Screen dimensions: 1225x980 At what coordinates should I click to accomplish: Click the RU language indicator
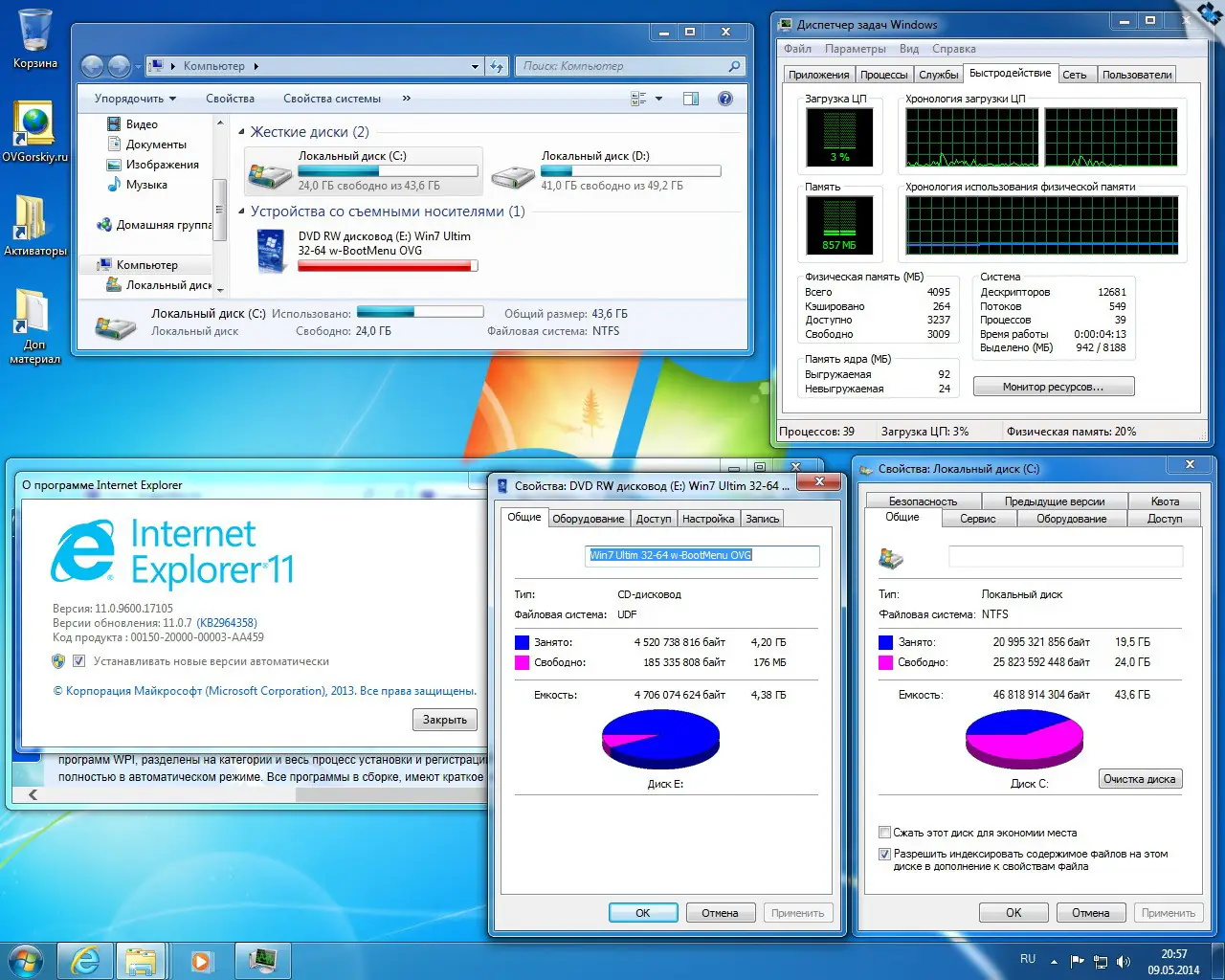[1028, 959]
